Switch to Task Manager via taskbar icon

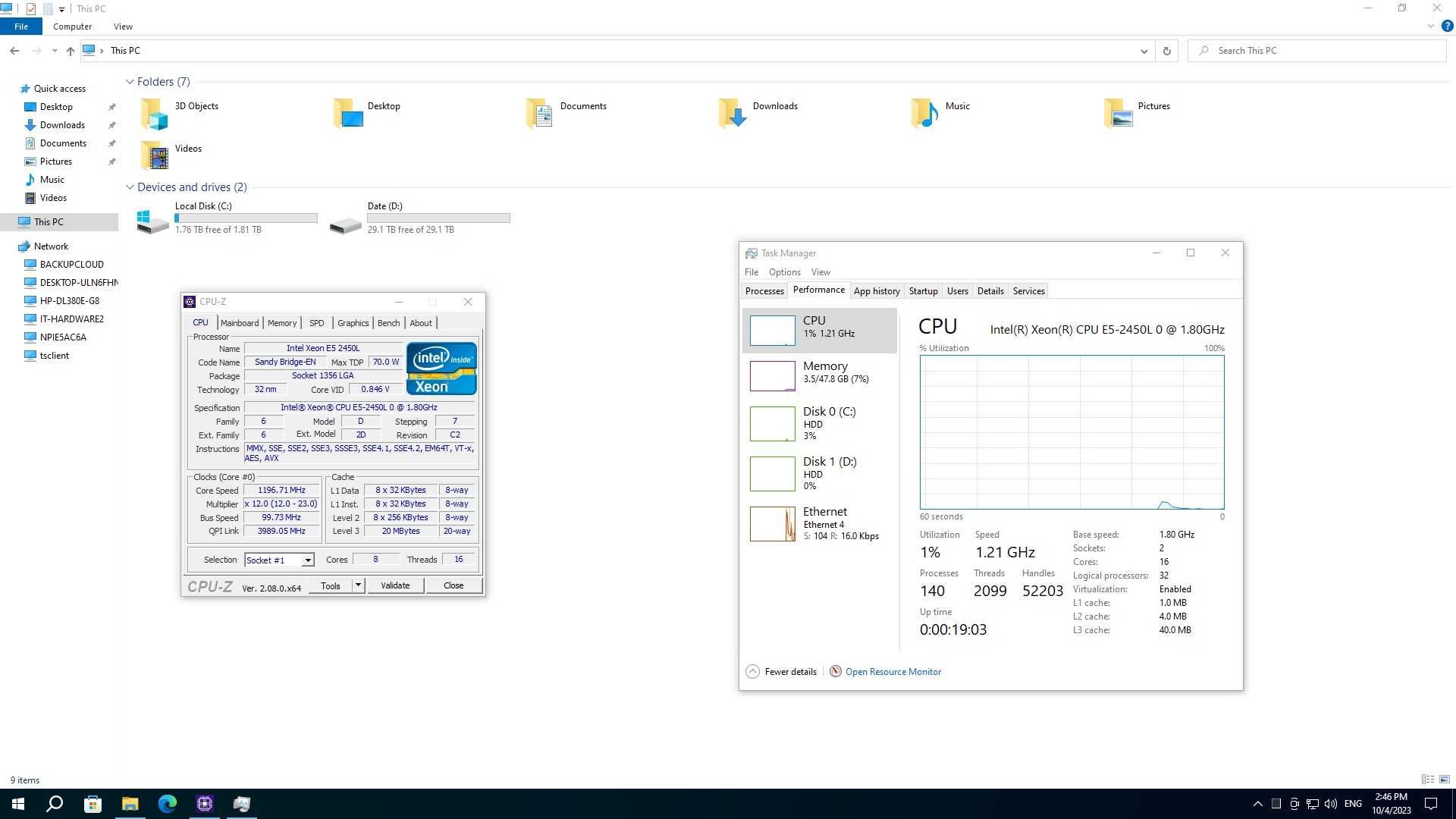[x=242, y=804]
